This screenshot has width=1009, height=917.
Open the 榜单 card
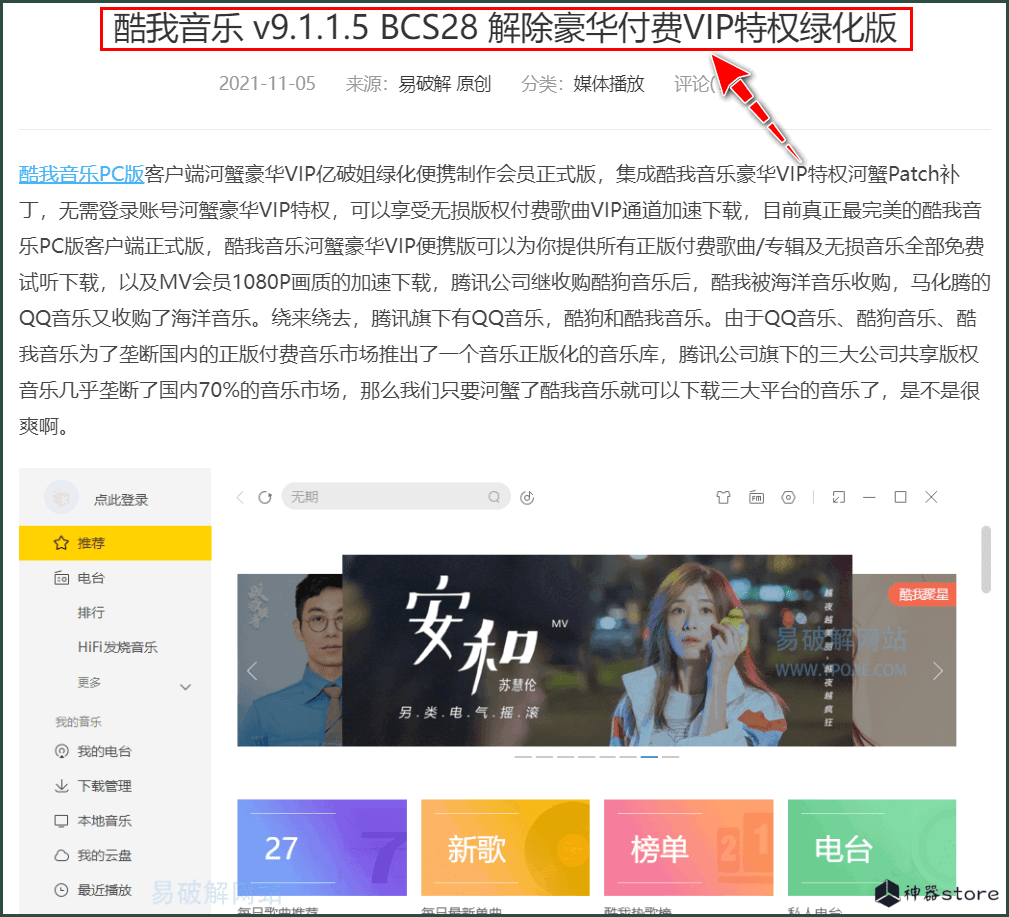(x=689, y=848)
